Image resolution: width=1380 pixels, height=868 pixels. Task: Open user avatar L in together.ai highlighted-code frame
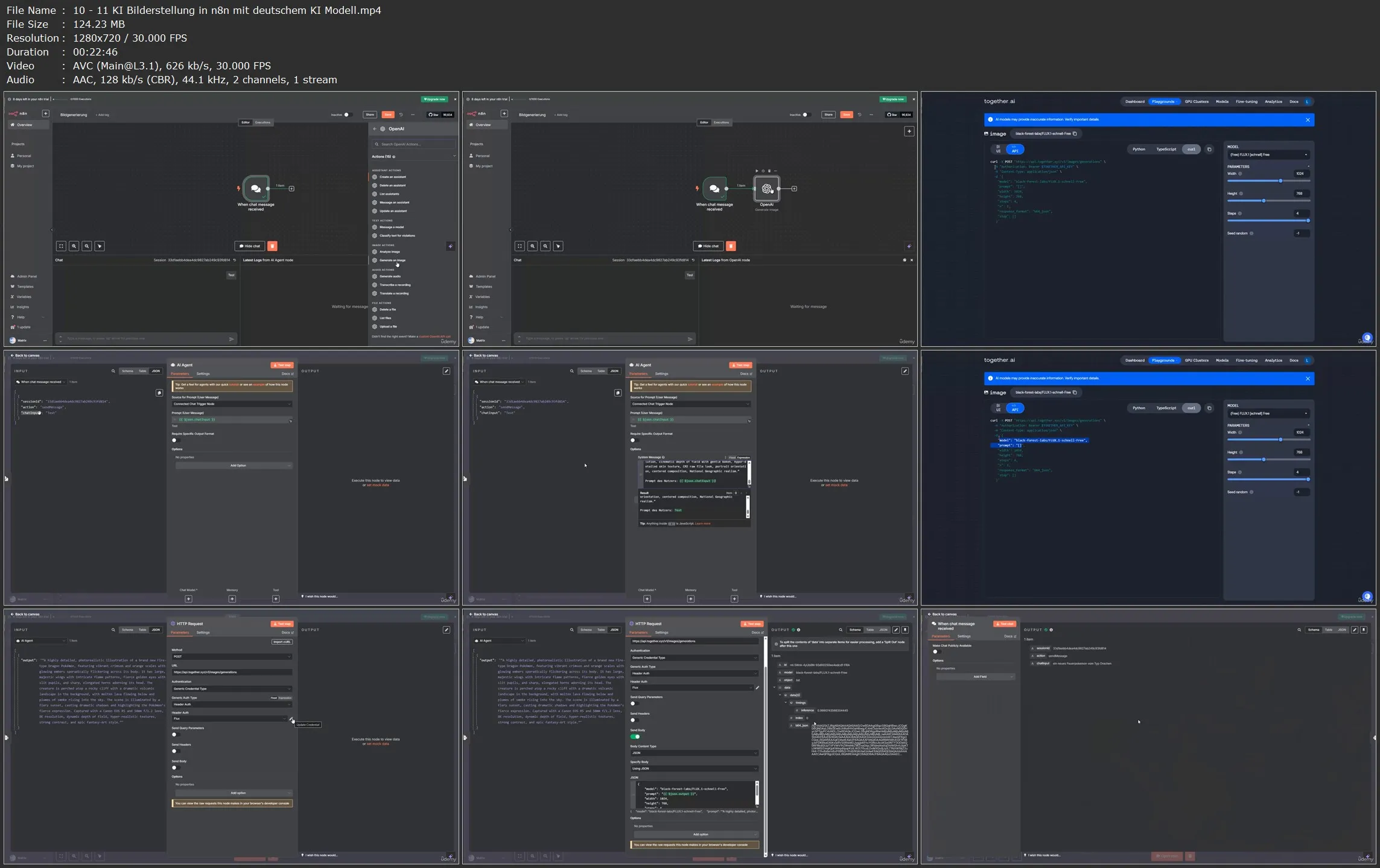coord(1307,361)
